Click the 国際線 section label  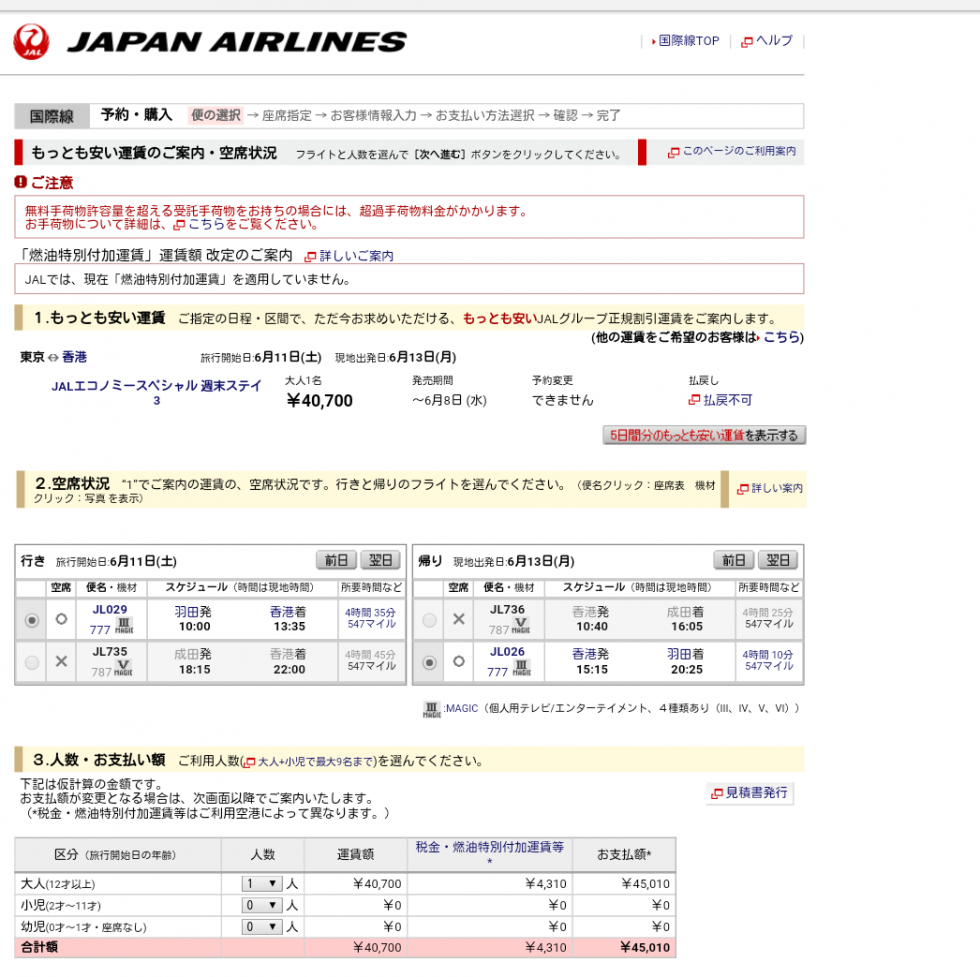[x=52, y=116]
